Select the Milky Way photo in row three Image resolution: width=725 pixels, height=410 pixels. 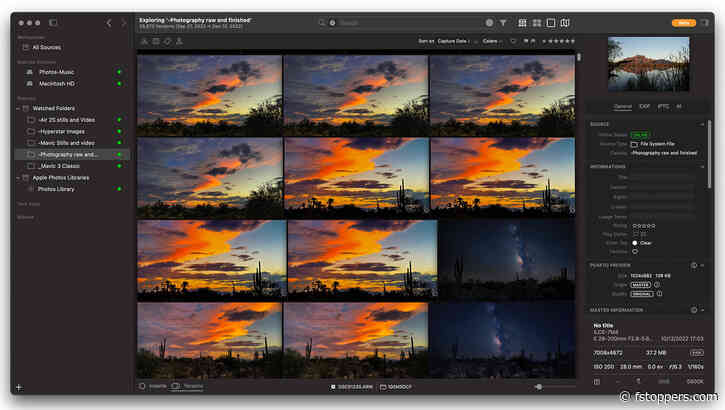click(506, 260)
